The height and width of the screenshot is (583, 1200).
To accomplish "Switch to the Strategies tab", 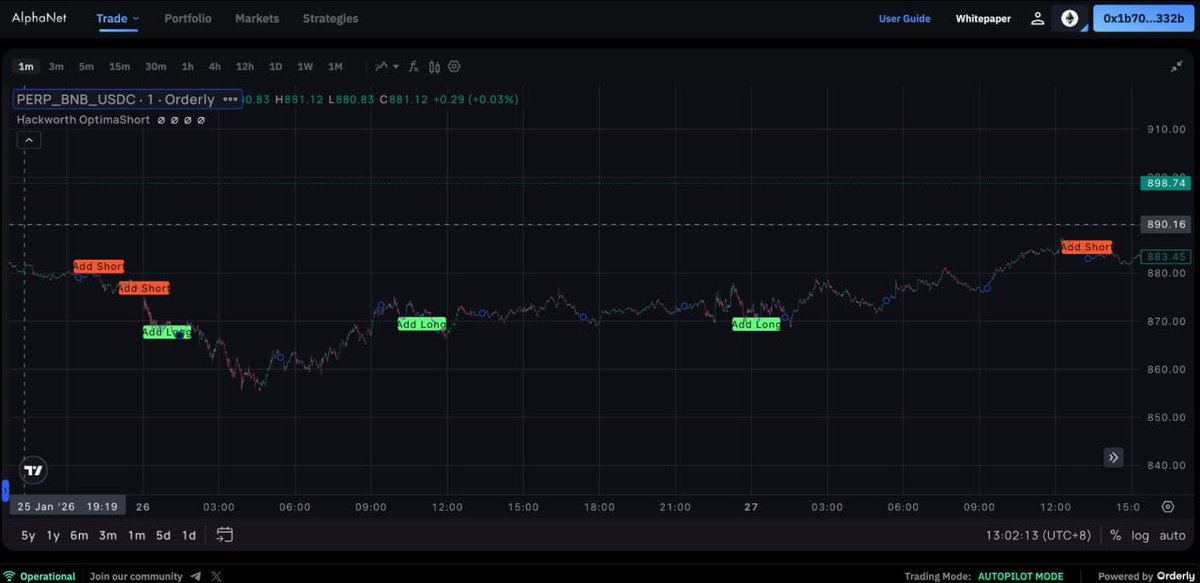I will coord(330,18).
